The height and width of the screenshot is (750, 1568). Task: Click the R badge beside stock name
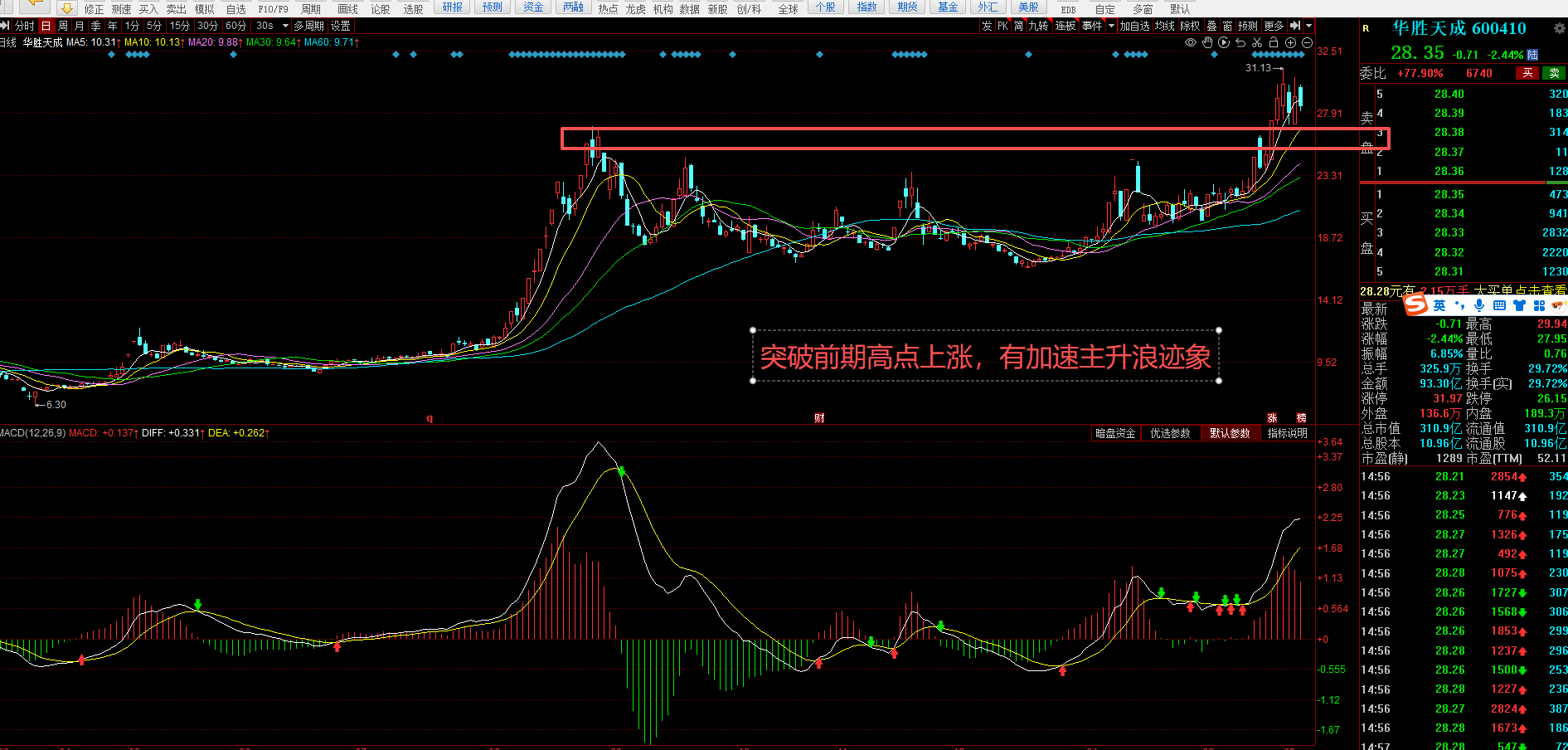click(x=1366, y=28)
